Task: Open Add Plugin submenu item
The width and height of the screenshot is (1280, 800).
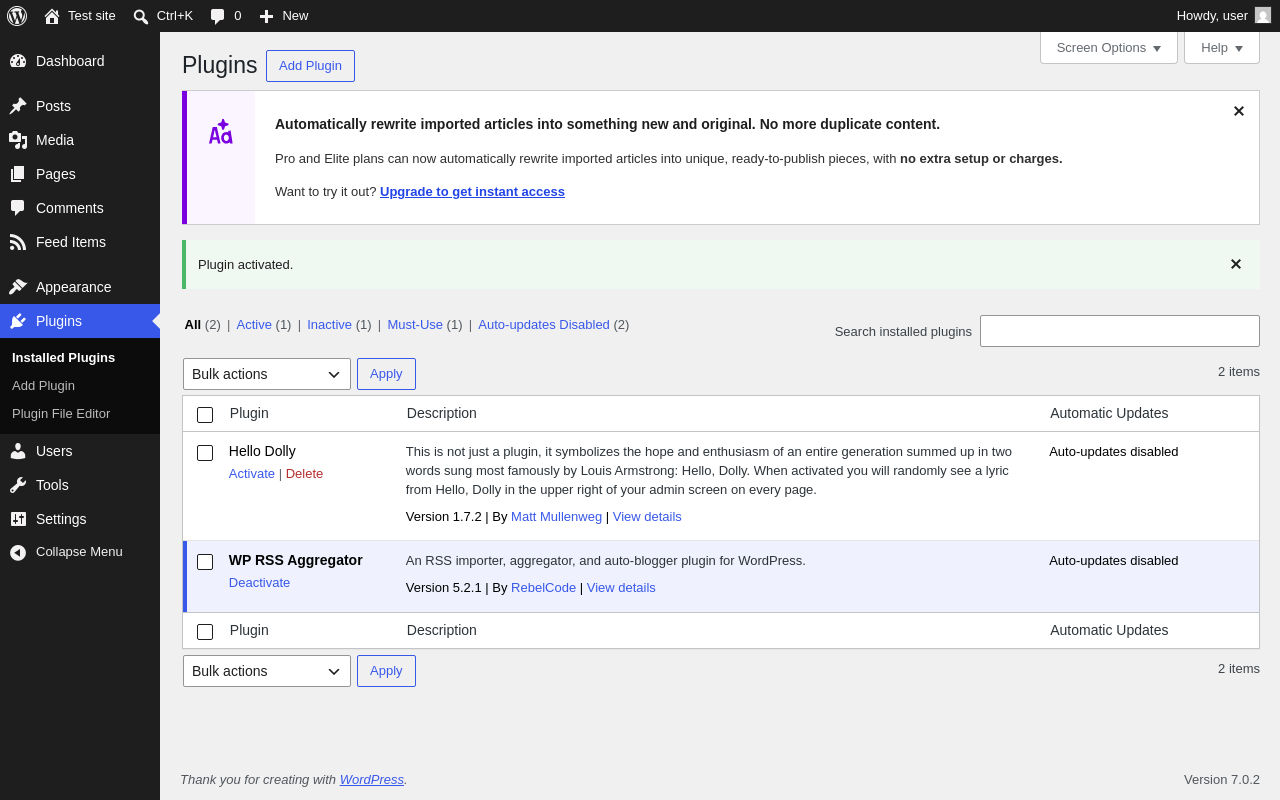Action: click(43, 385)
